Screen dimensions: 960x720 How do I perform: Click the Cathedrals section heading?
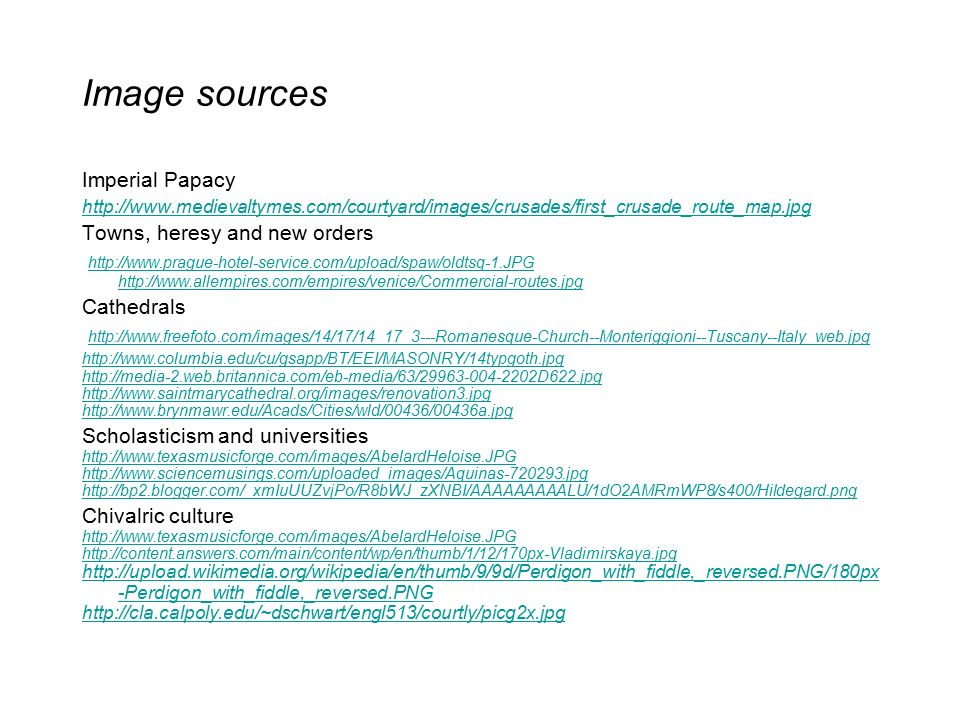133,307
